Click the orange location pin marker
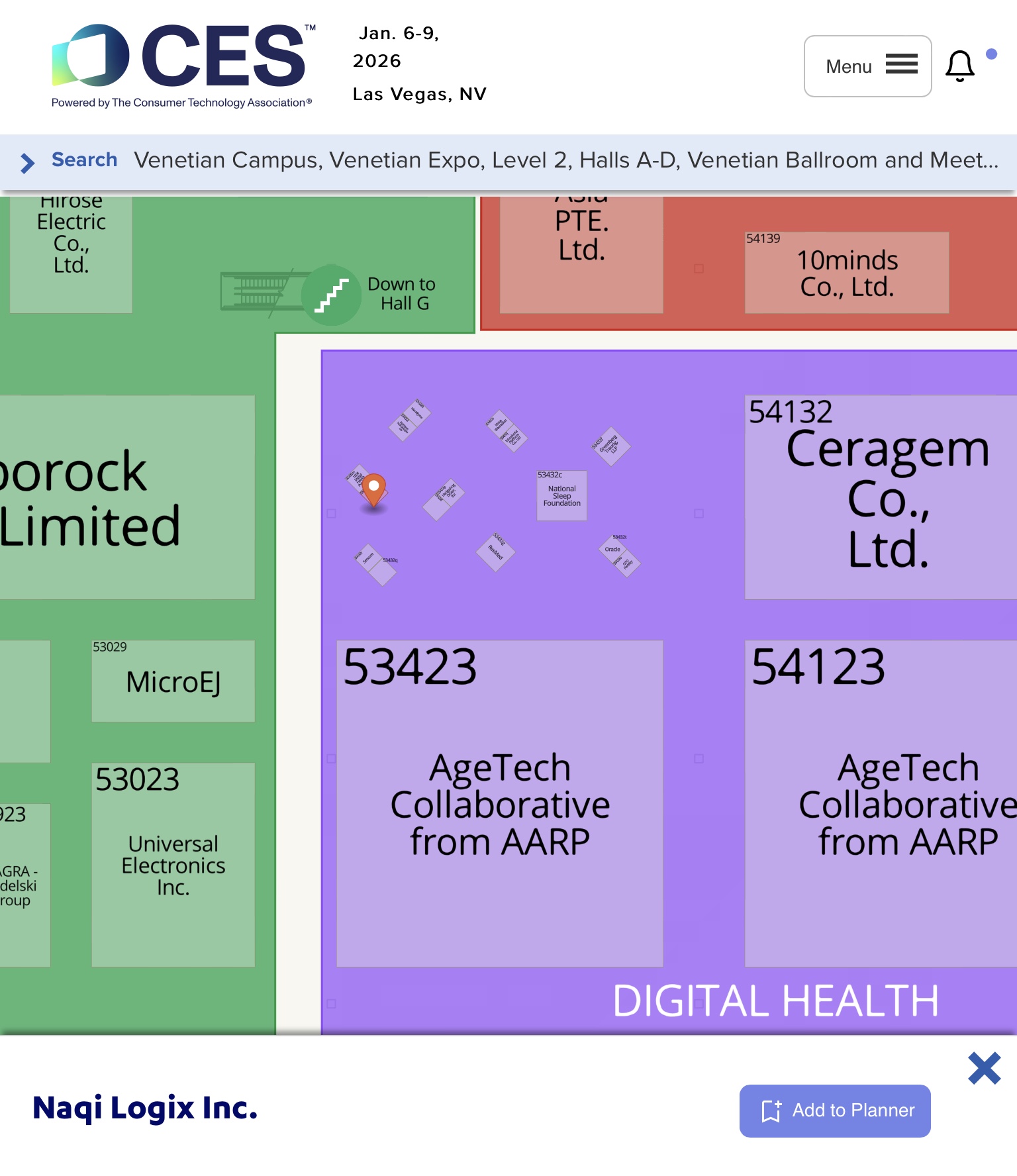The height and width of the screenshot is (1176, 1017). (373, 489)
